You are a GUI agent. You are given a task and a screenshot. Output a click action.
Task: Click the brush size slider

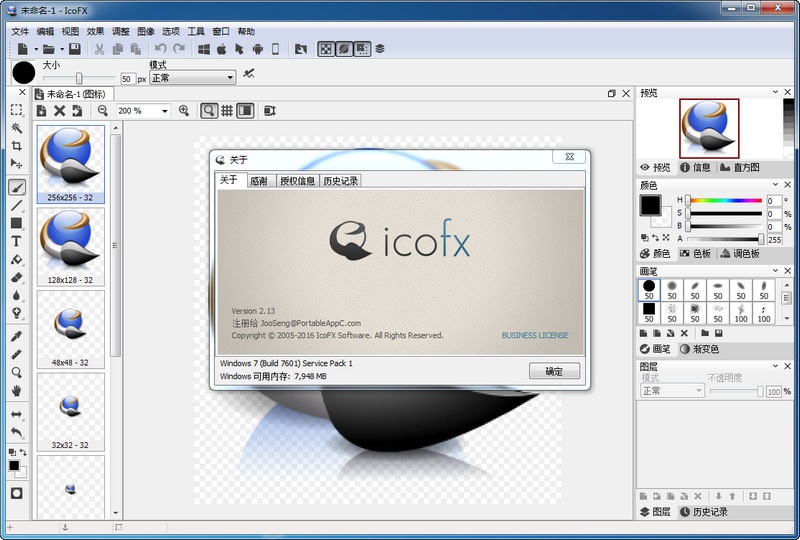point(79,78)
